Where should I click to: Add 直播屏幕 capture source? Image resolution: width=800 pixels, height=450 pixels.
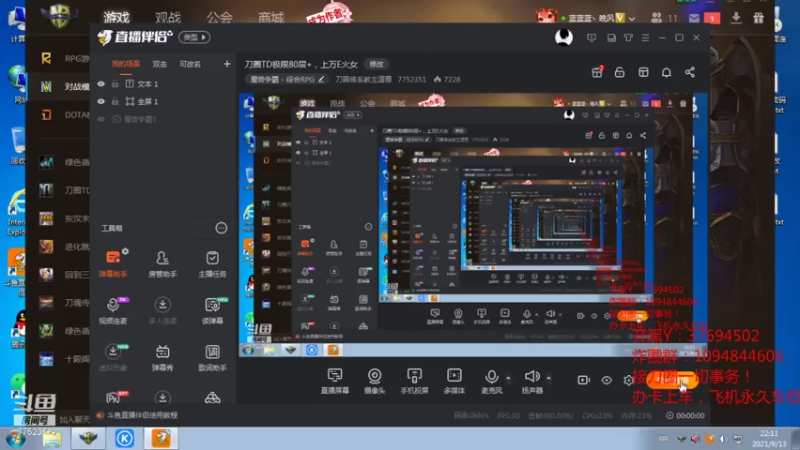click(335, 381)
